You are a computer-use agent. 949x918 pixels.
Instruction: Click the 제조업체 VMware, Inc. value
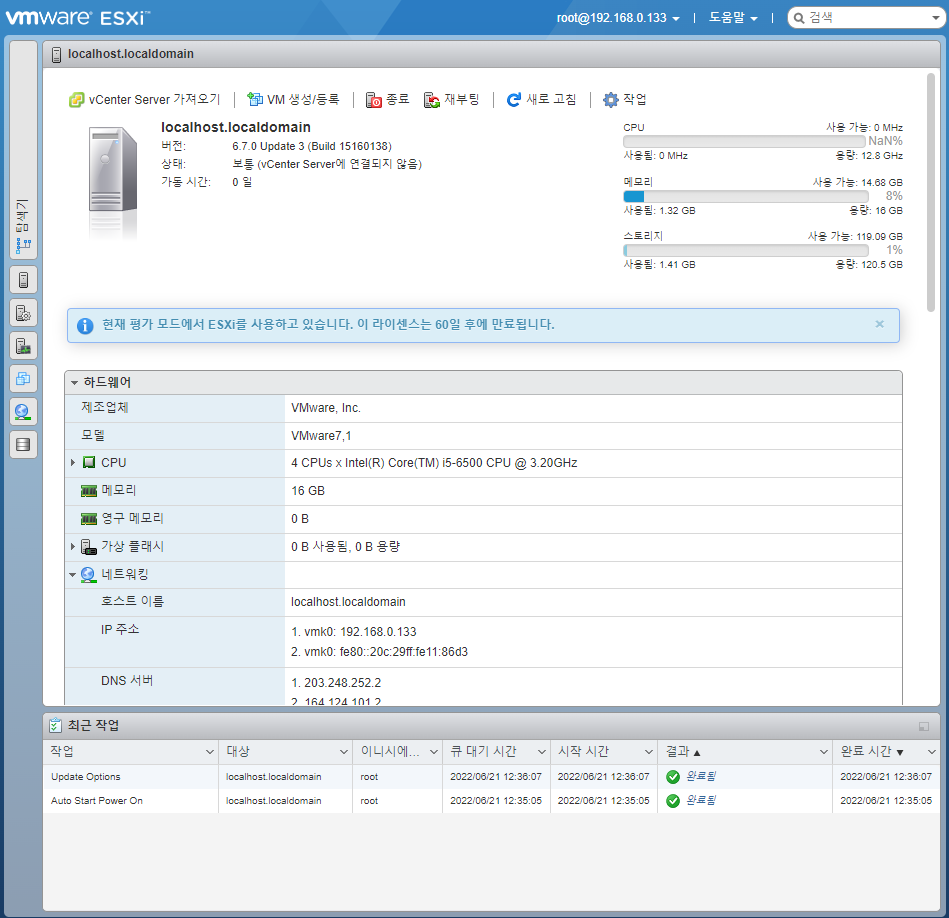[326, 408]
